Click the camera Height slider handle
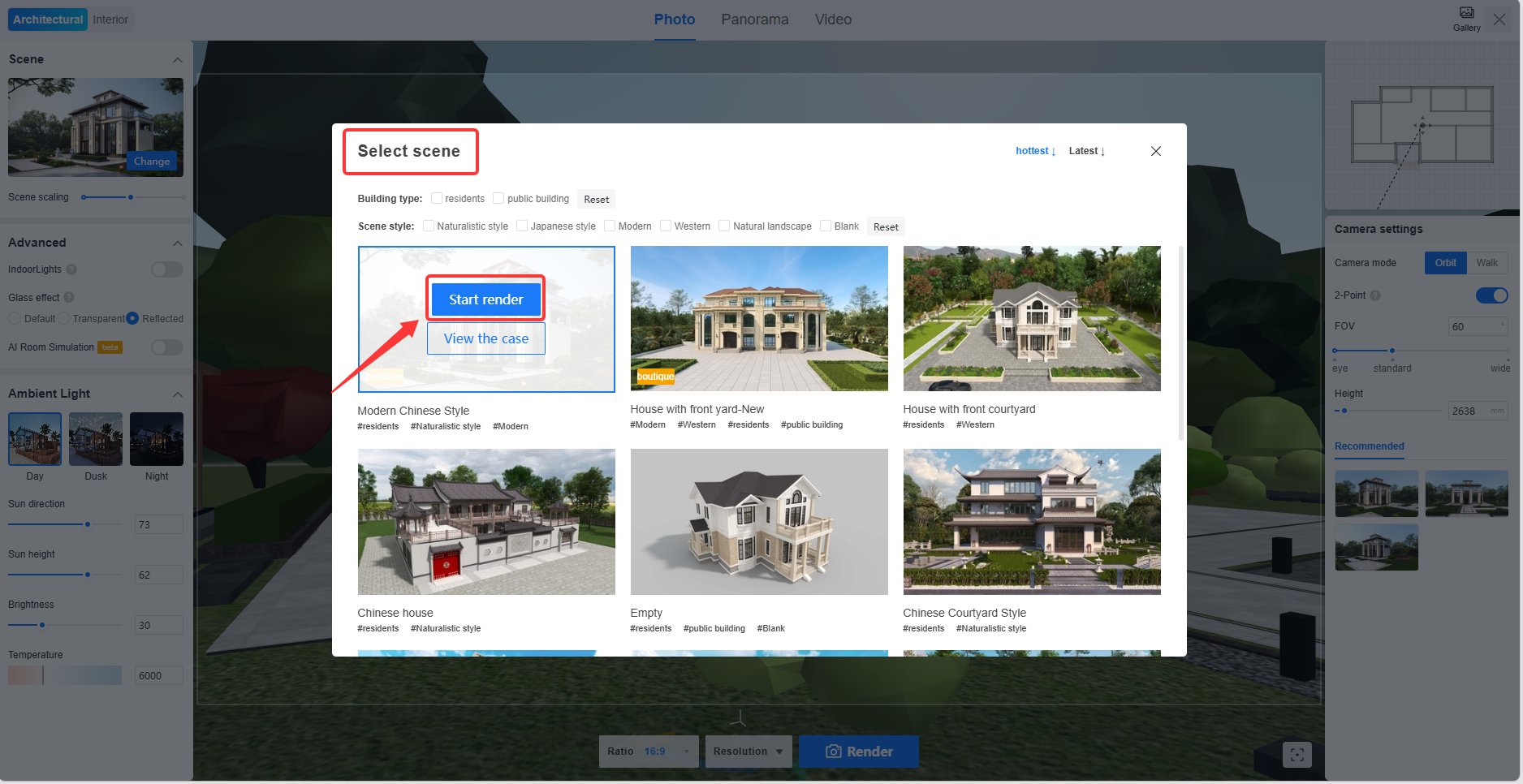This screenshot has width=1523, height=784. point(1344,411)
